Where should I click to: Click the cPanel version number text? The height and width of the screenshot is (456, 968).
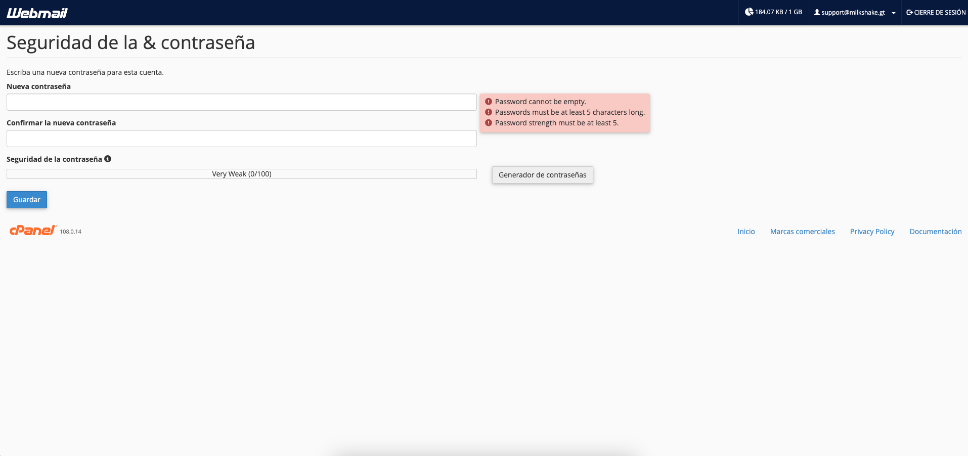tap(71, 232)
